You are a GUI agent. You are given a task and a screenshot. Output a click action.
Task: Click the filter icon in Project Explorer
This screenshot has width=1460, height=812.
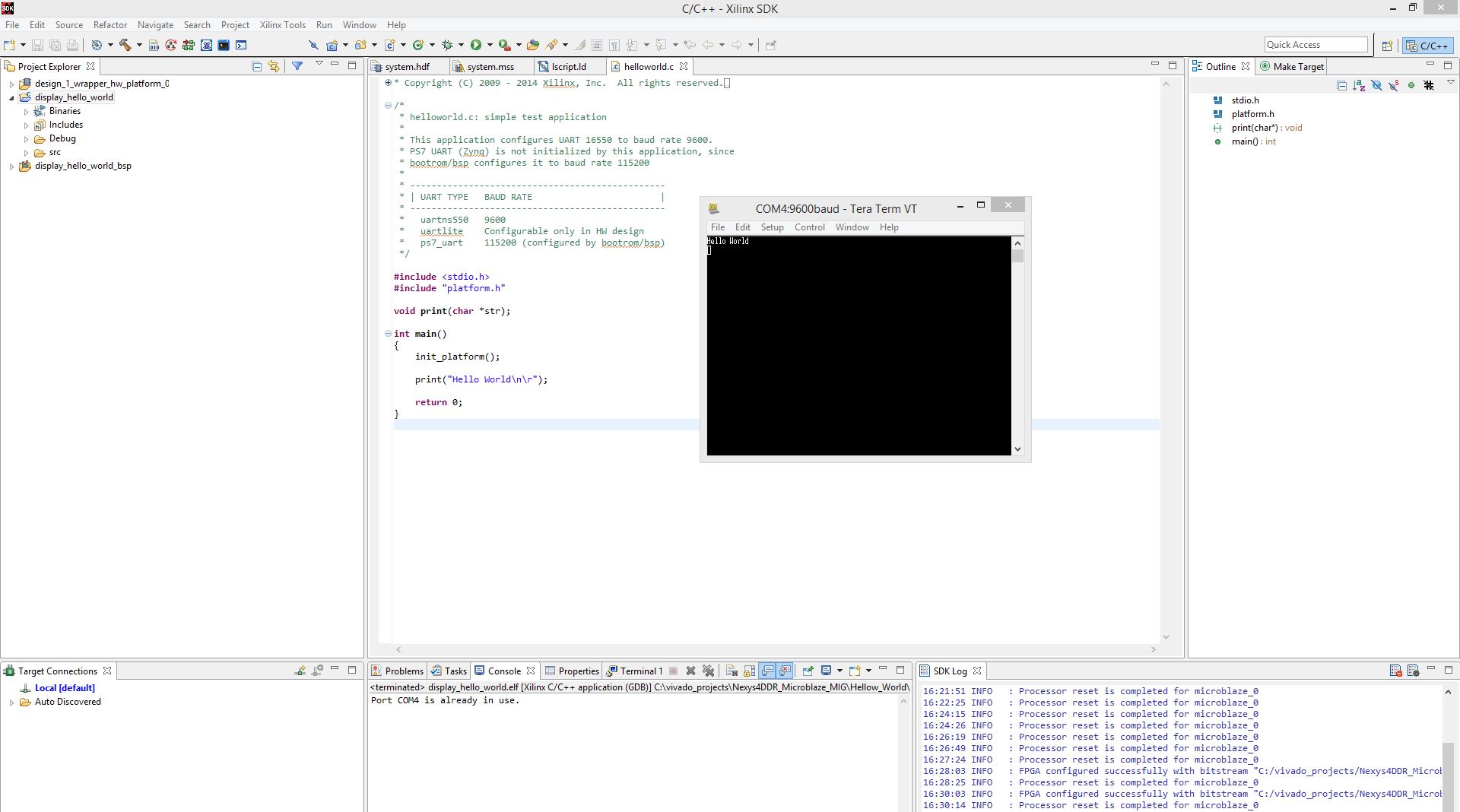click(297, 66)
